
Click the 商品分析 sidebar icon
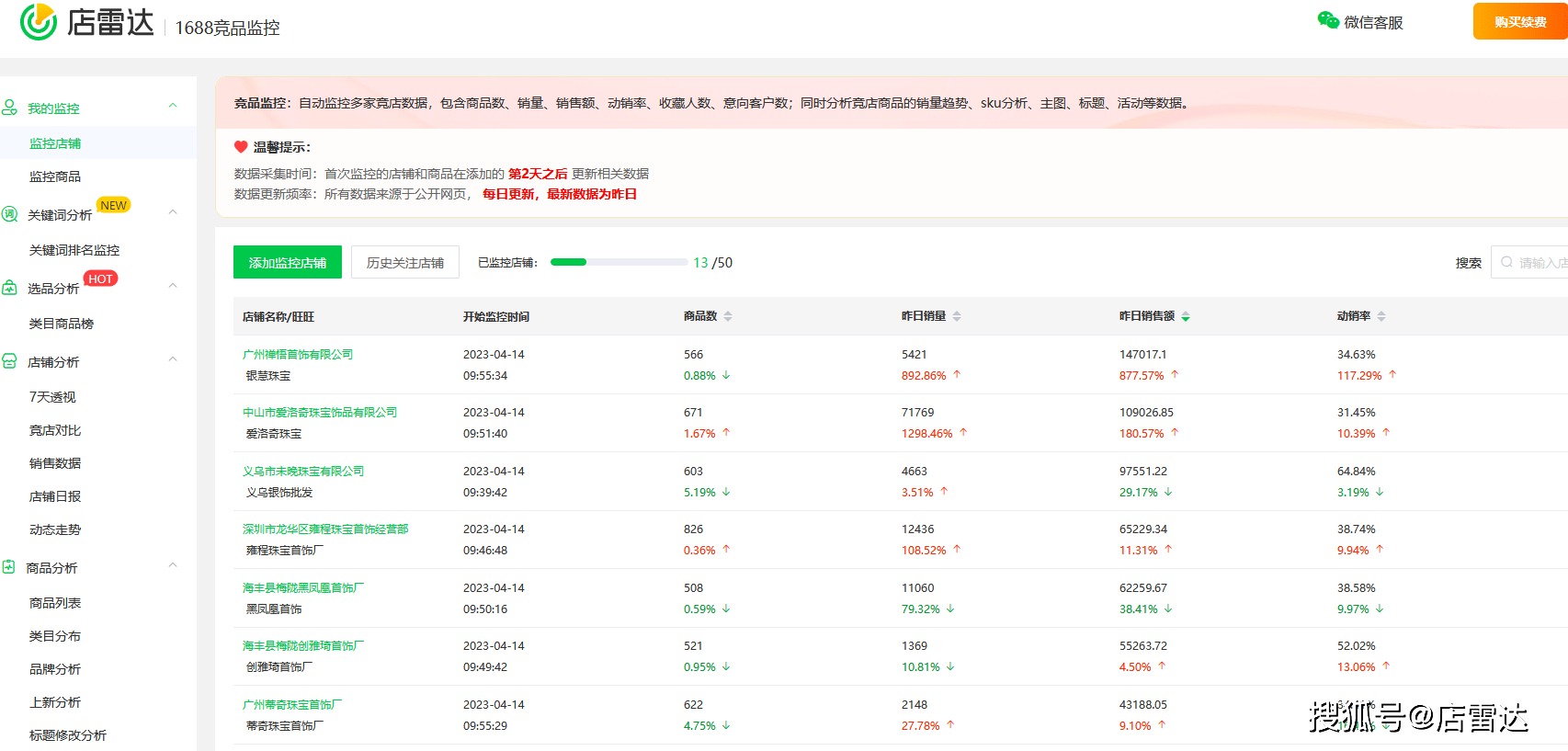tap(9, 567)
